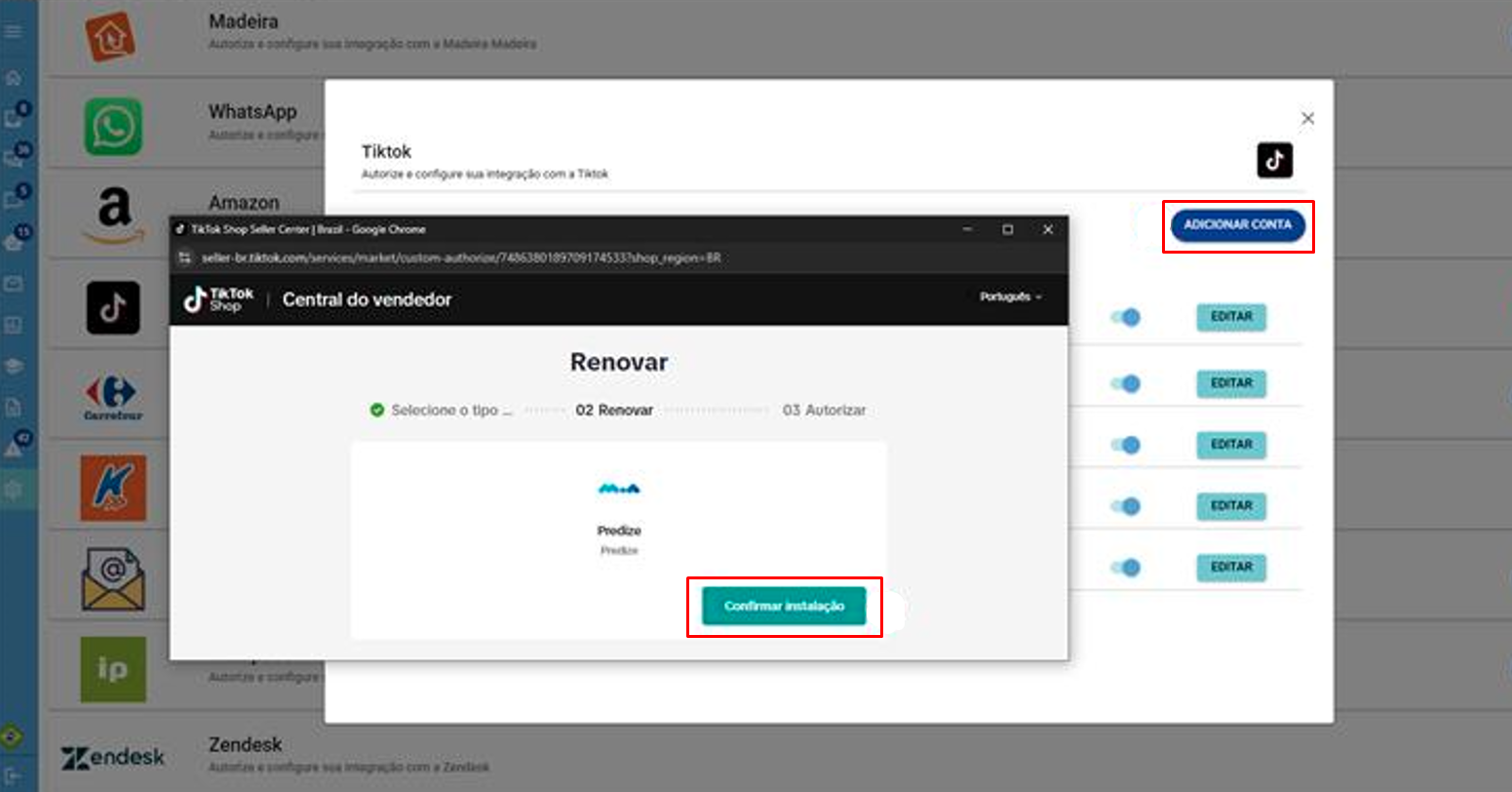Click the "Zendesk" integration name
The width and height of the screenshot is (1512, 792).
point(245,744)
